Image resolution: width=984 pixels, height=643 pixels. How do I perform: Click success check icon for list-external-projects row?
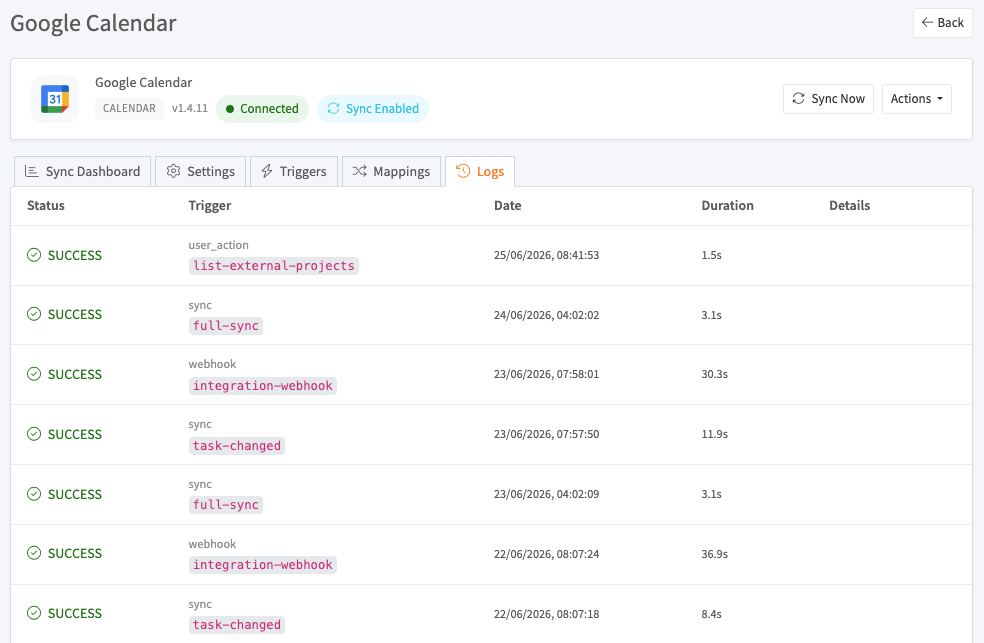pos(34,255)
